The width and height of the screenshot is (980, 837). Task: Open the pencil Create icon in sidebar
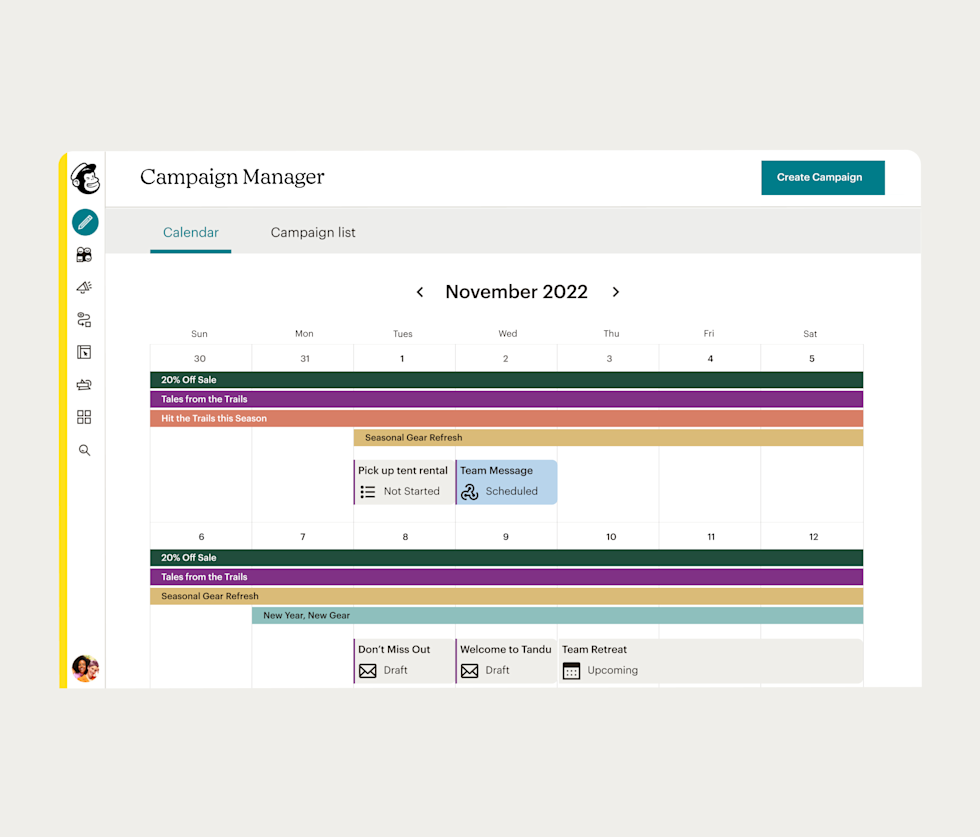click(85, 222)
